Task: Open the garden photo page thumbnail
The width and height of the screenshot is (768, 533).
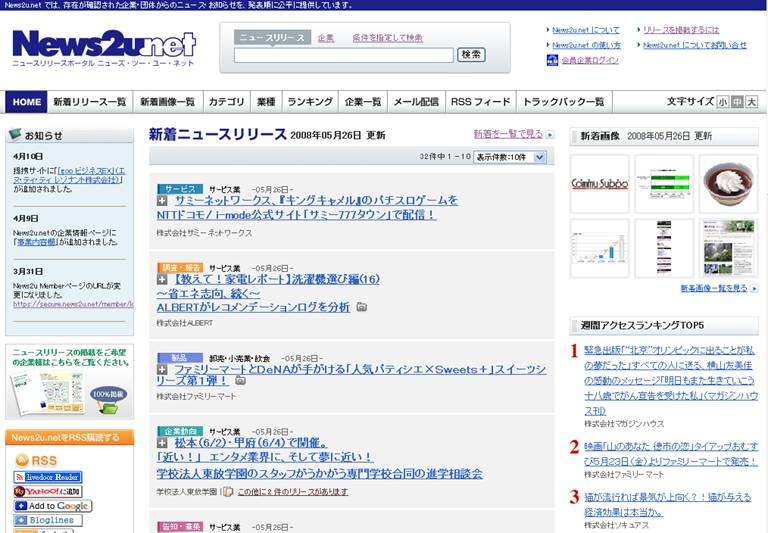Action: (728, 248)
